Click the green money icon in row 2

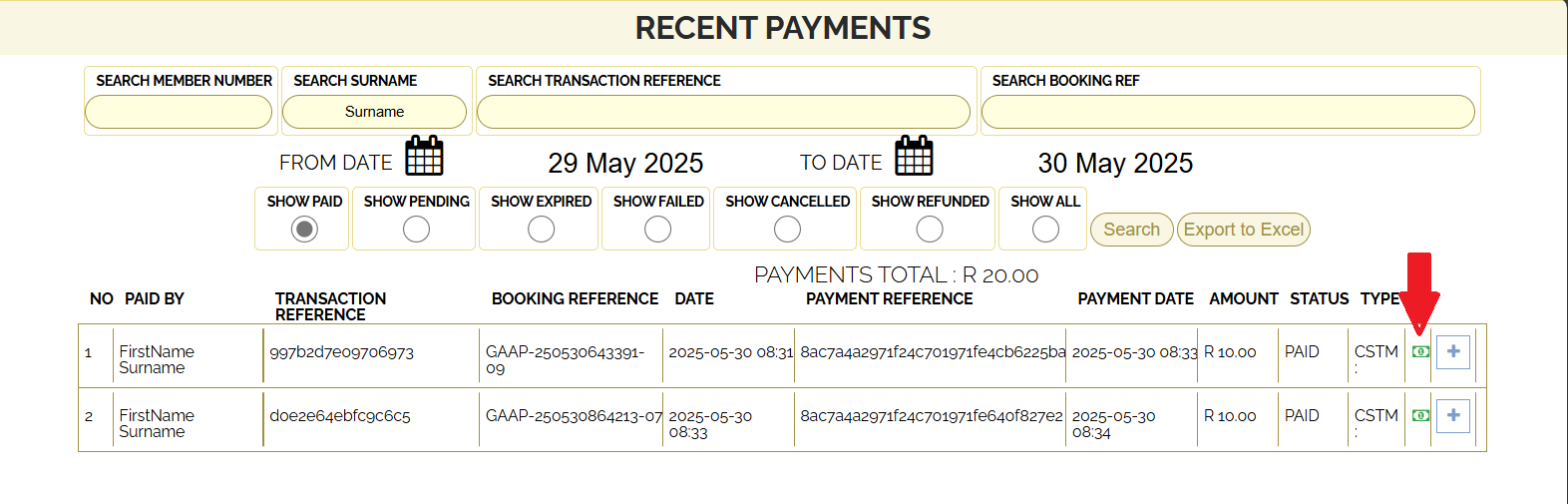point(1420,415)
